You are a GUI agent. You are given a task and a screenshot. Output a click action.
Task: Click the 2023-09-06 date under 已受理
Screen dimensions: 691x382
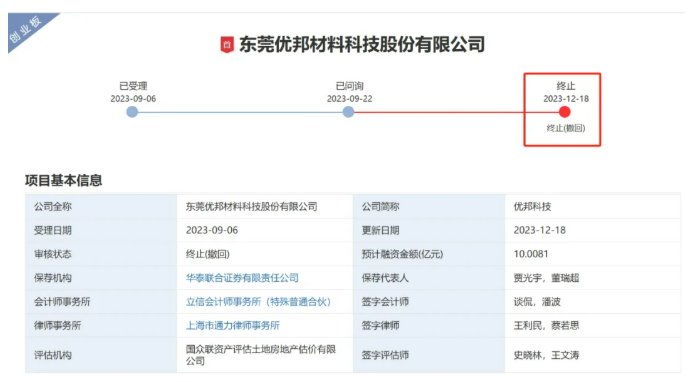133,99
